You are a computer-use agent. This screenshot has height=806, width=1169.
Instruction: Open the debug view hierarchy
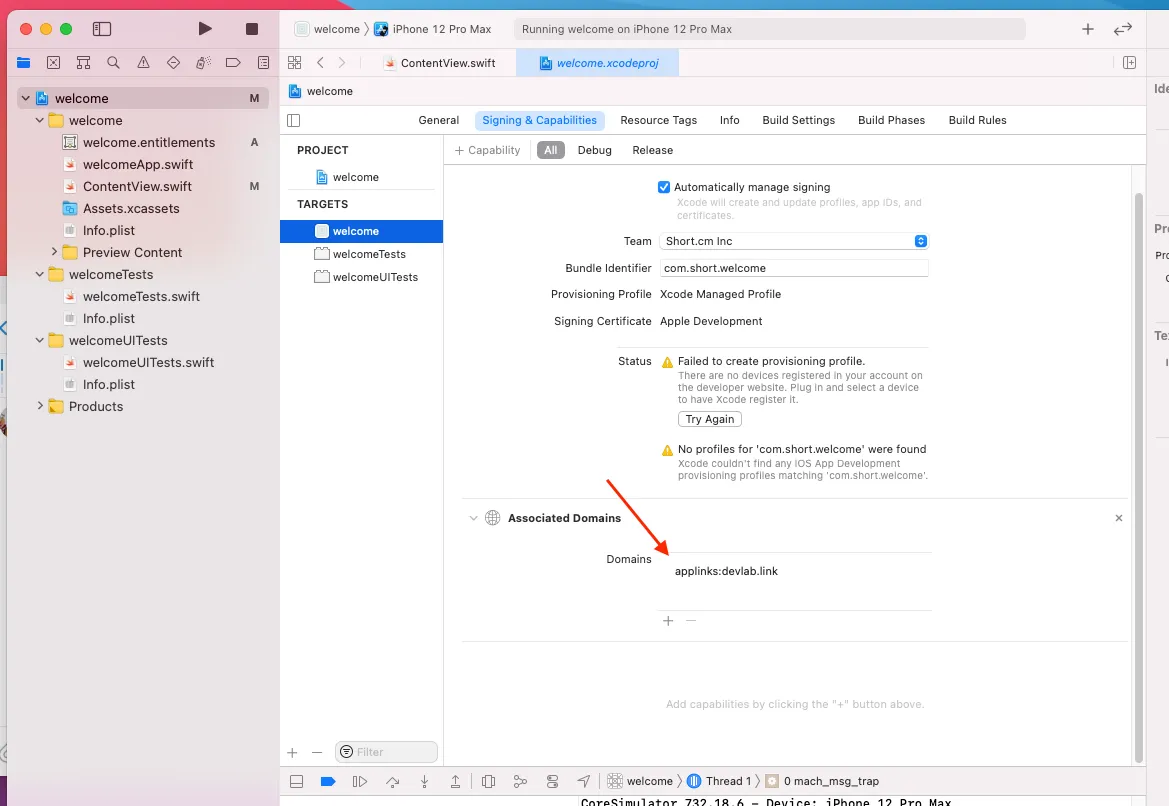[x=488, y=781]
